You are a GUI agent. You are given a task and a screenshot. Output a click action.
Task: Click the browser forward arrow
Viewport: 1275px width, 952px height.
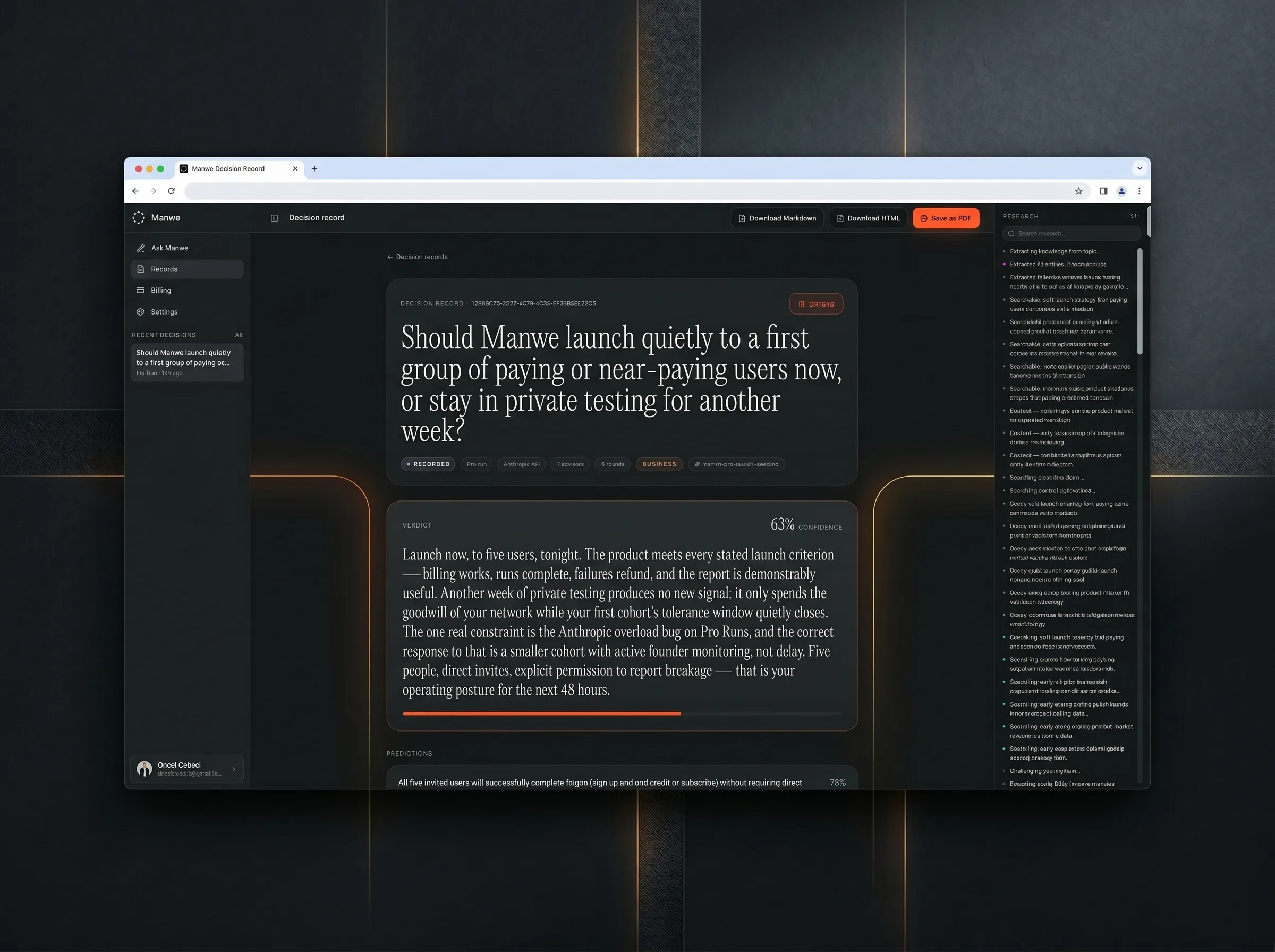pyautogui.click(x=153, y=191)
